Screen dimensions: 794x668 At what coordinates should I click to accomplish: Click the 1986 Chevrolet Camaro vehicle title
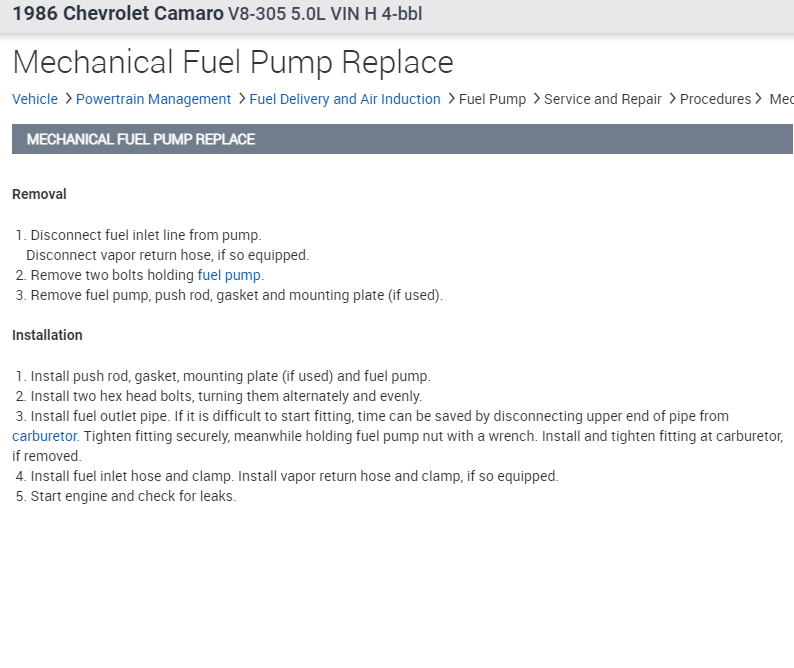coord(118,15)
